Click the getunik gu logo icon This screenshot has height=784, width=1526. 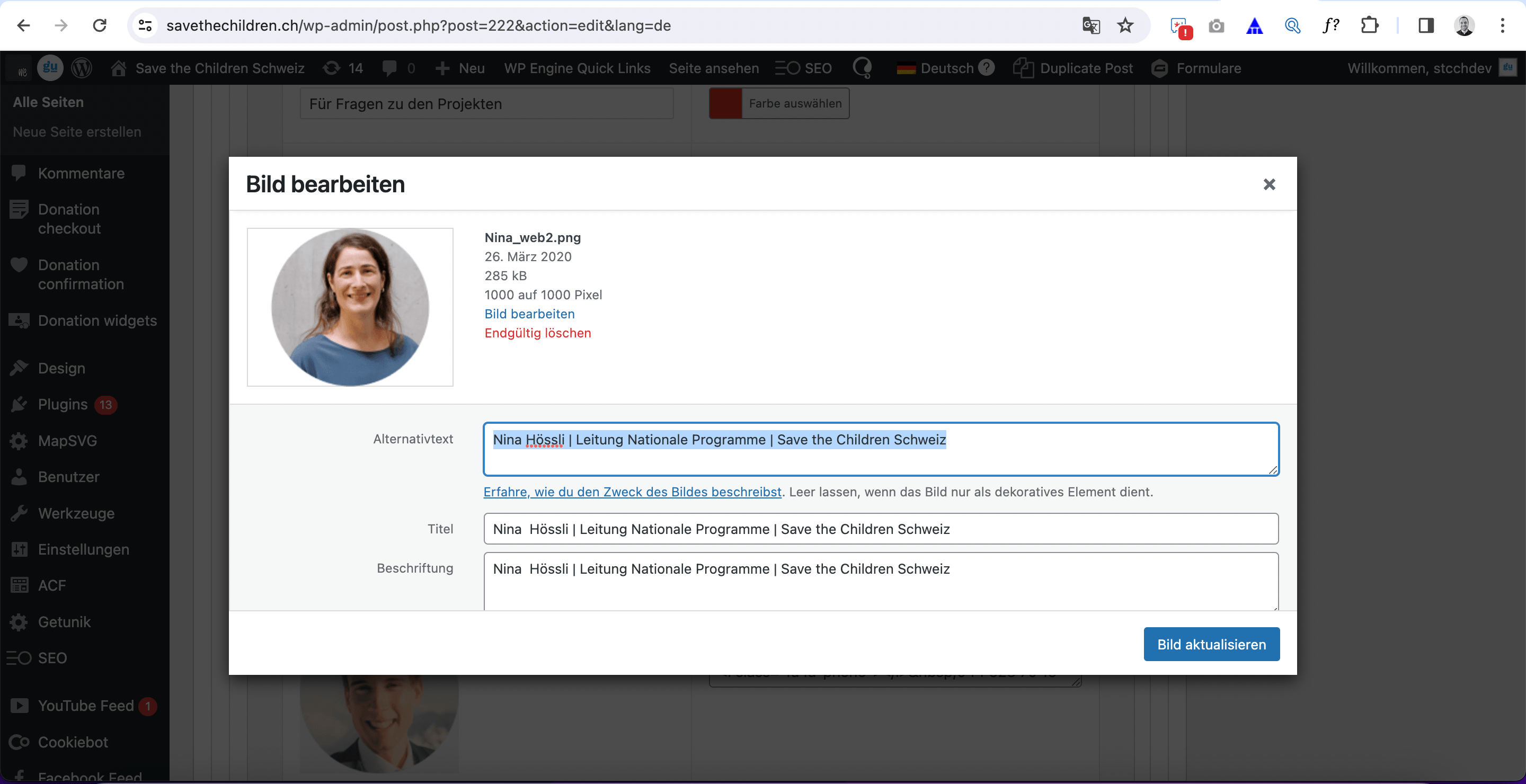tap(50, 68)
